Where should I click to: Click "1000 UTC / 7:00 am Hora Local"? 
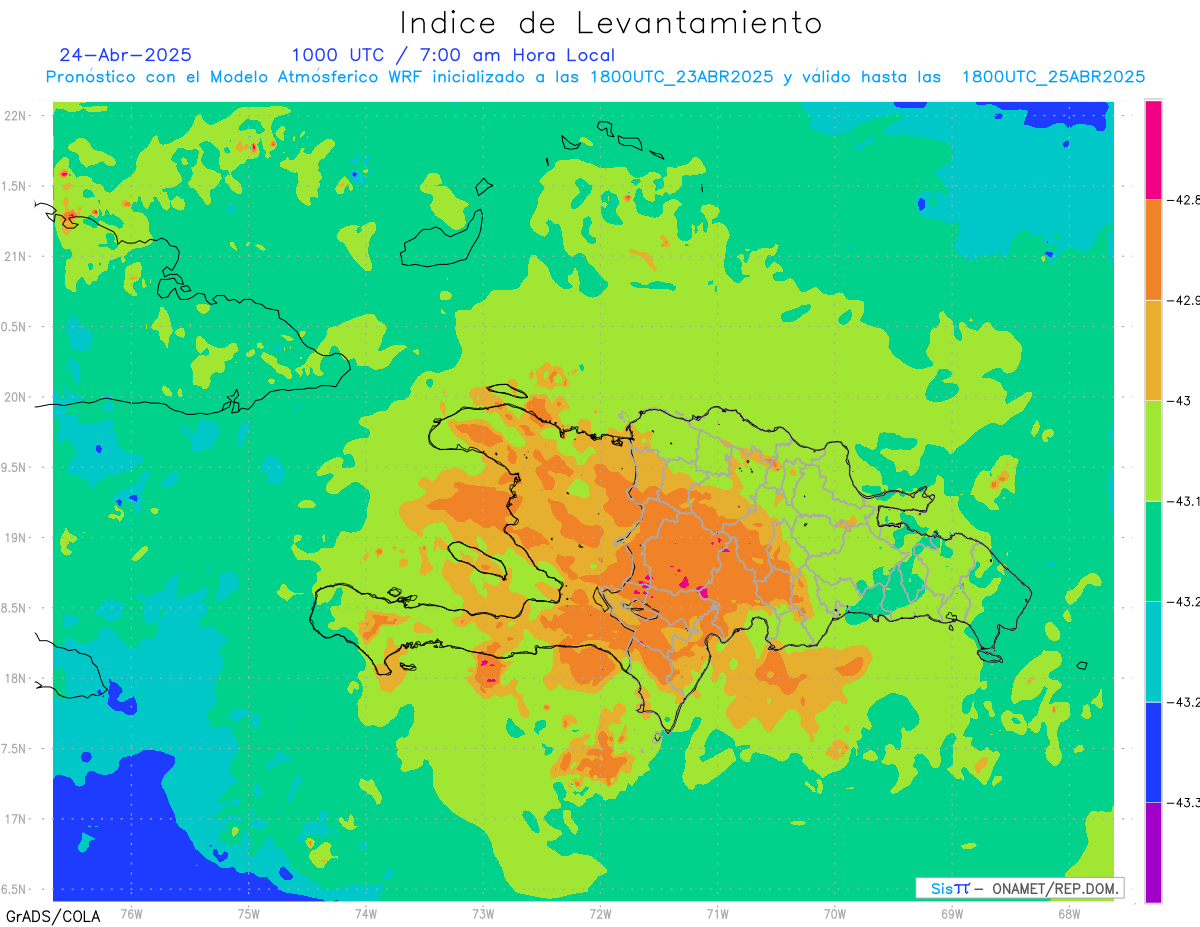pyautogui.click(x=453, y=55)
